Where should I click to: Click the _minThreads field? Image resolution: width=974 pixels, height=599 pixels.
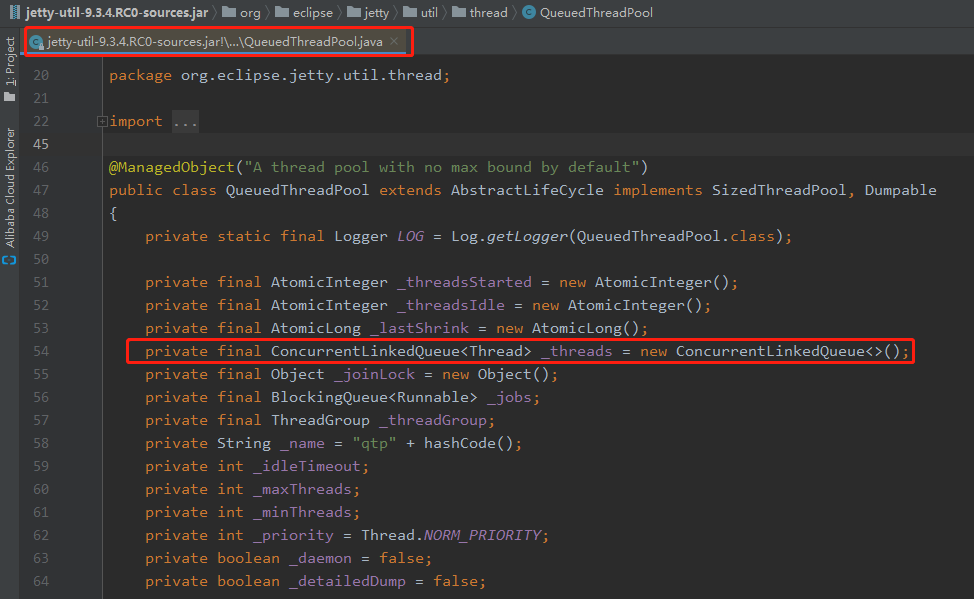tap(303, 512)
